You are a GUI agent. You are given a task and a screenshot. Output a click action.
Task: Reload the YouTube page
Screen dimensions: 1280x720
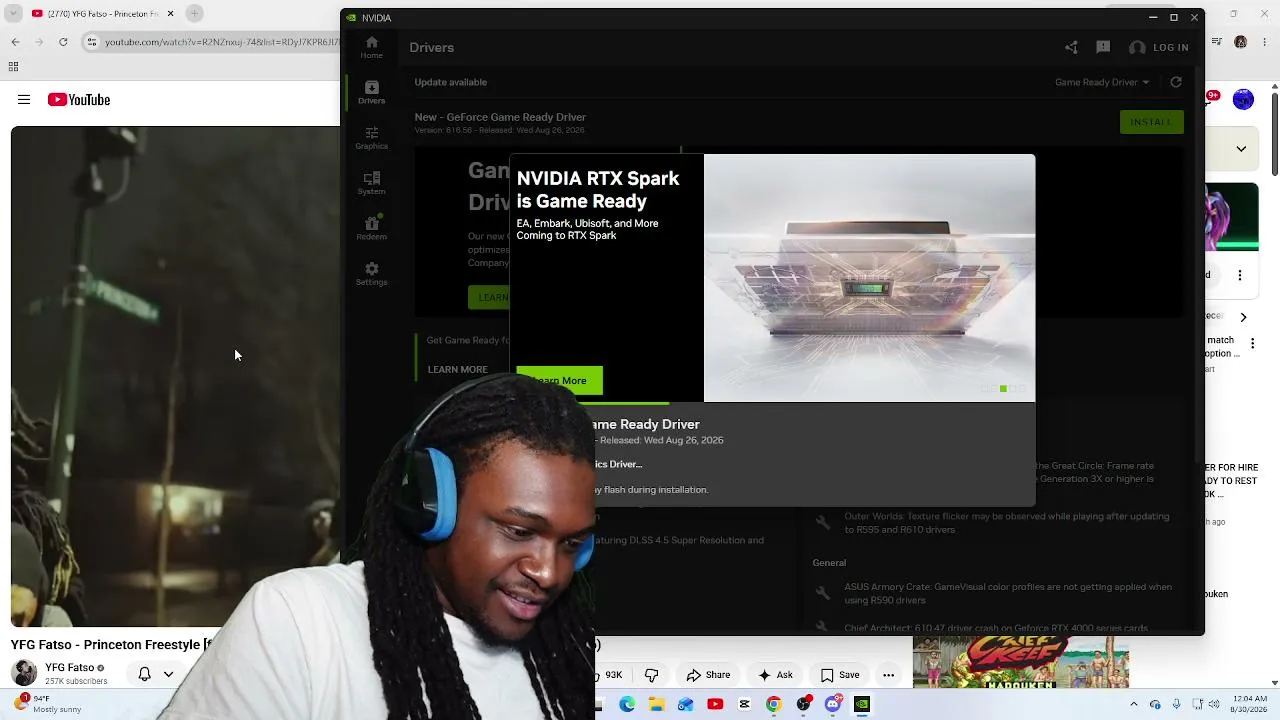point(63,42)
